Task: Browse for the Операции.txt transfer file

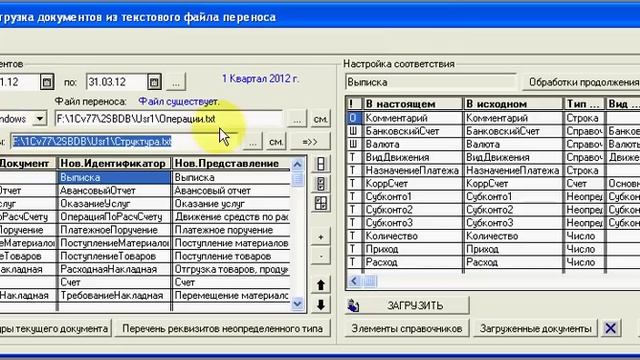Action: [297, 119]
